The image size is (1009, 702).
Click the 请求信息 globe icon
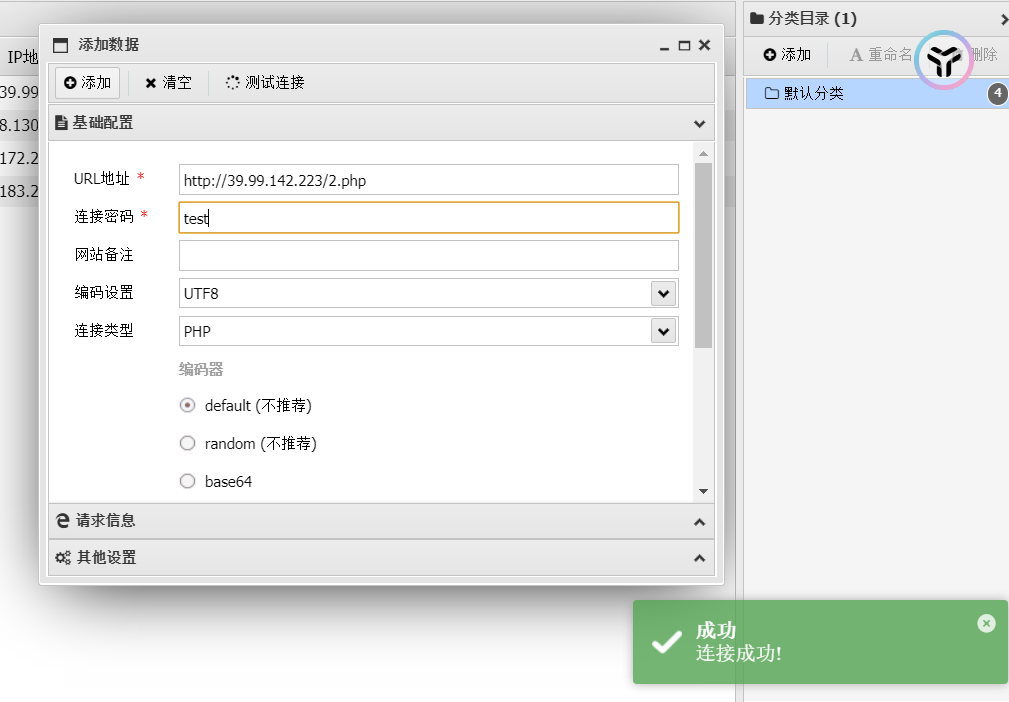tap(62, 521)
